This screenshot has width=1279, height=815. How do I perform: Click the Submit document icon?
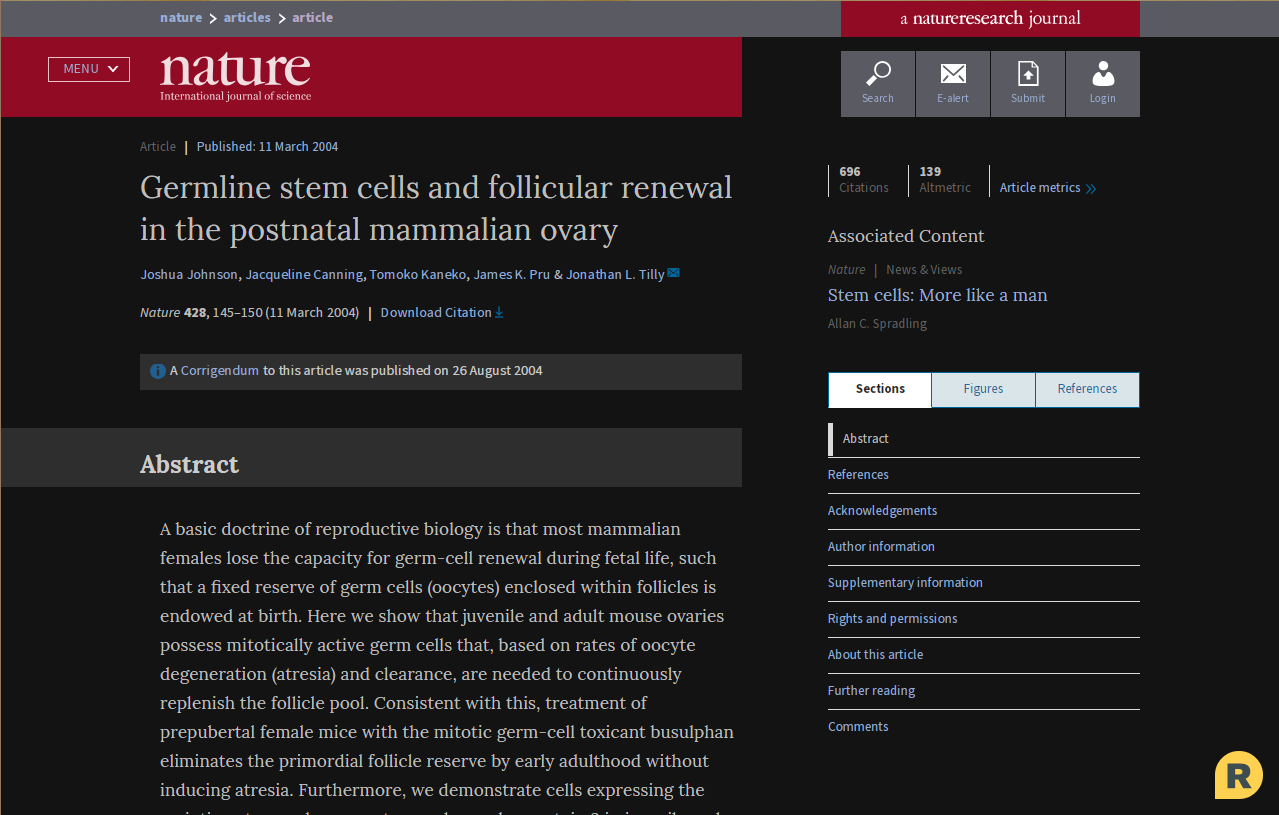coord(1028,75)
